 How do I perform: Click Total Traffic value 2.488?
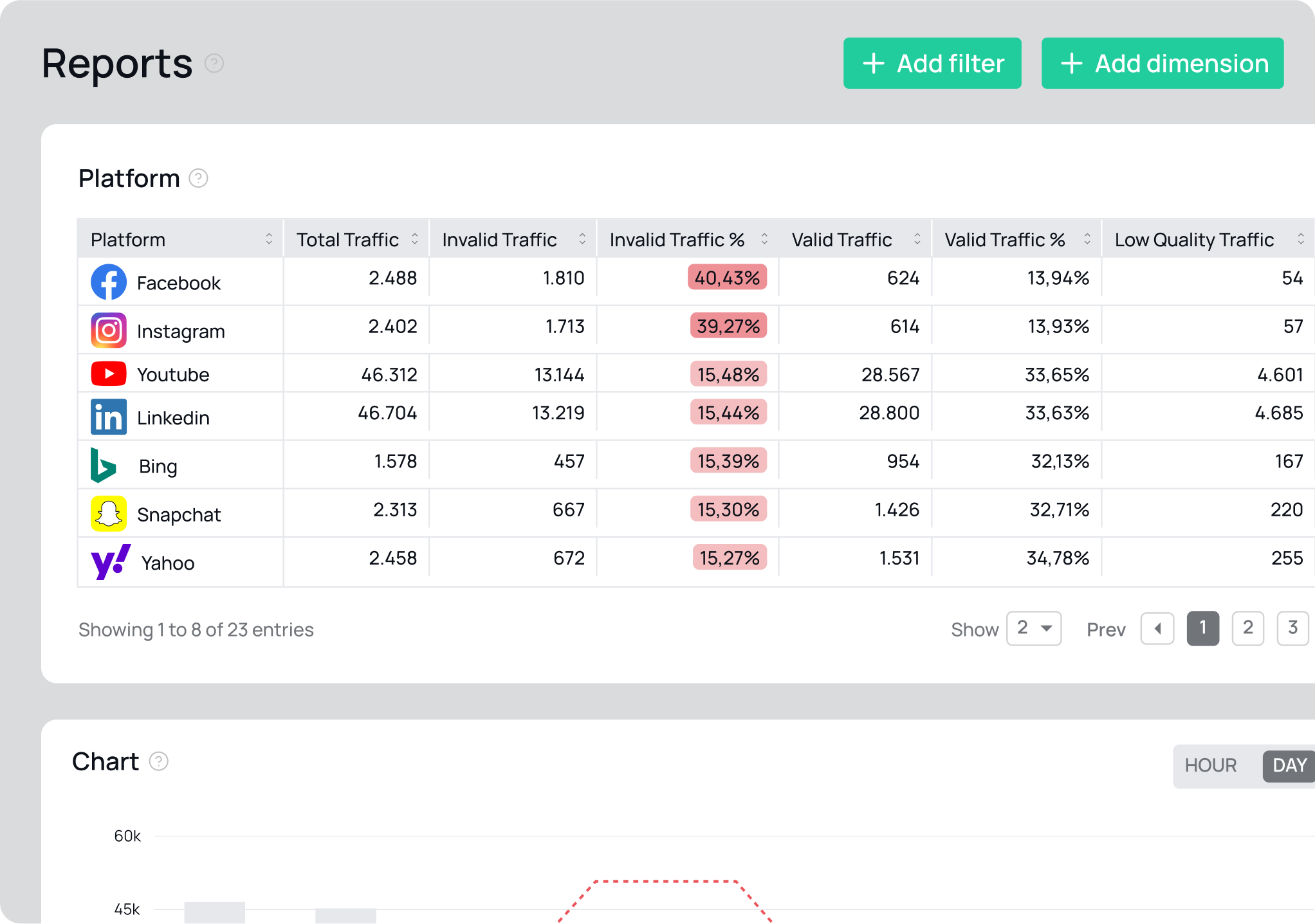tap(393, 278)
